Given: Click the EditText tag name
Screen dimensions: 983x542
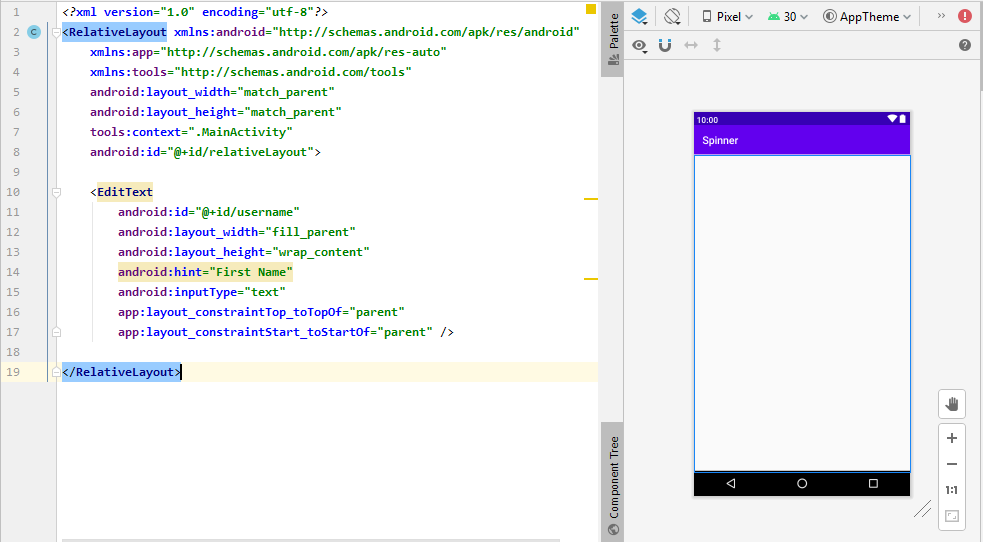Looking at the screenshot, I should (x=125, y=192).
